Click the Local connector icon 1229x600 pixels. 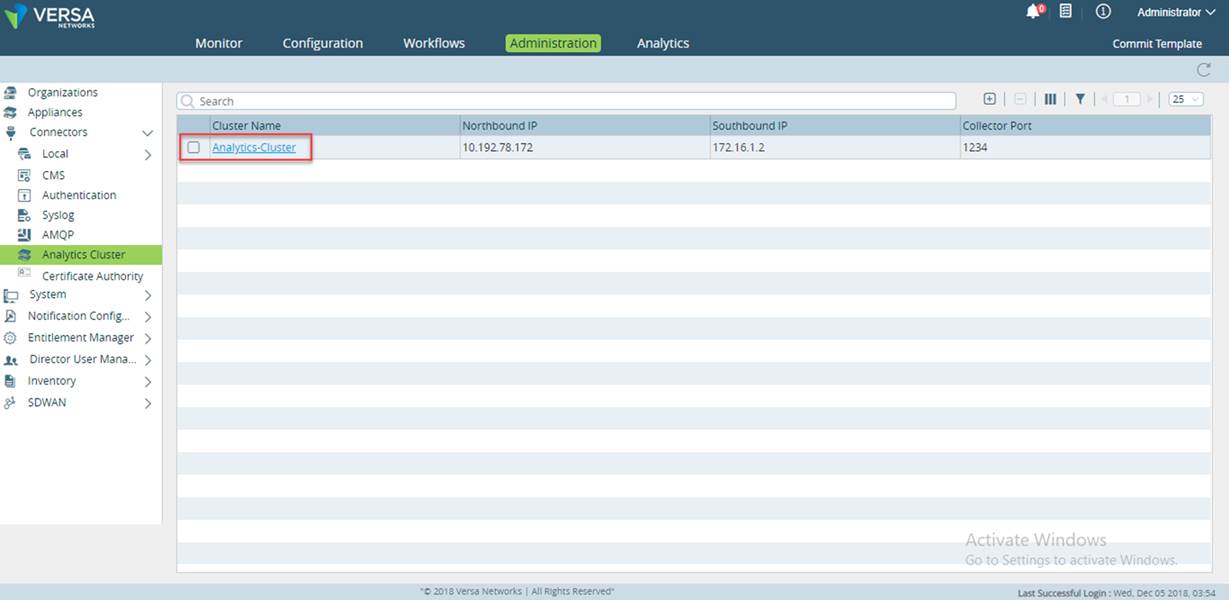tap(25, 154)
